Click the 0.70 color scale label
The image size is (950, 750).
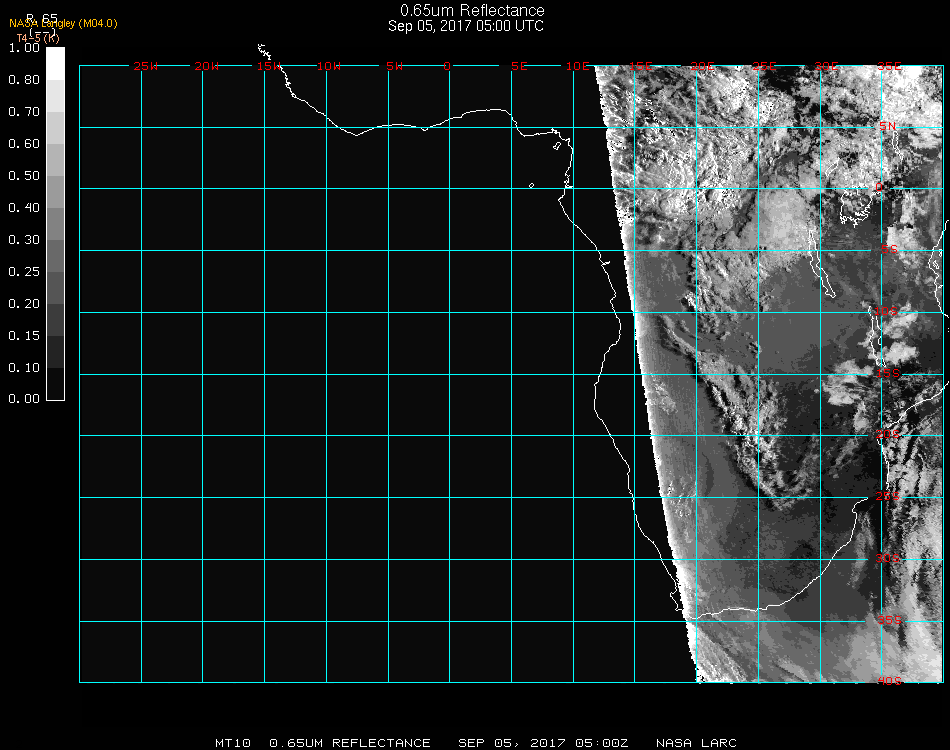(24, 112)
